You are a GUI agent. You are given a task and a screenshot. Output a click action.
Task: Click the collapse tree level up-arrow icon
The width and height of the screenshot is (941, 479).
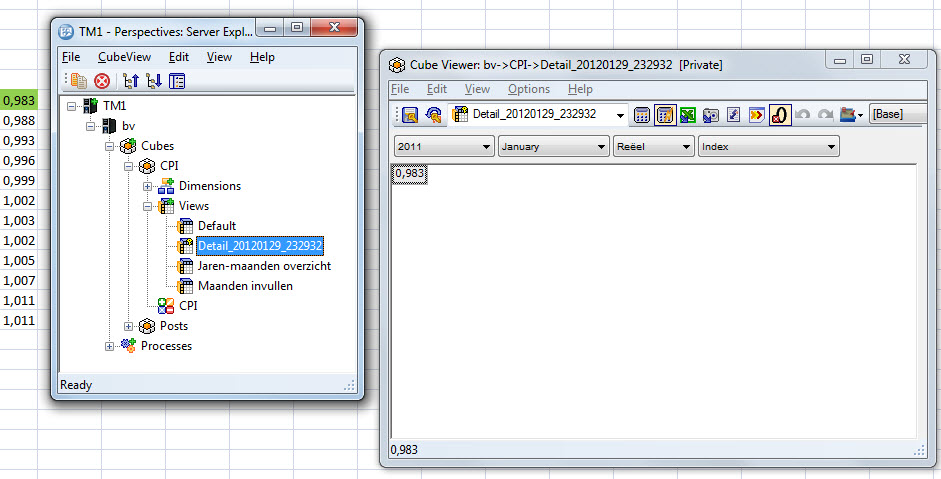click(130, 81)
